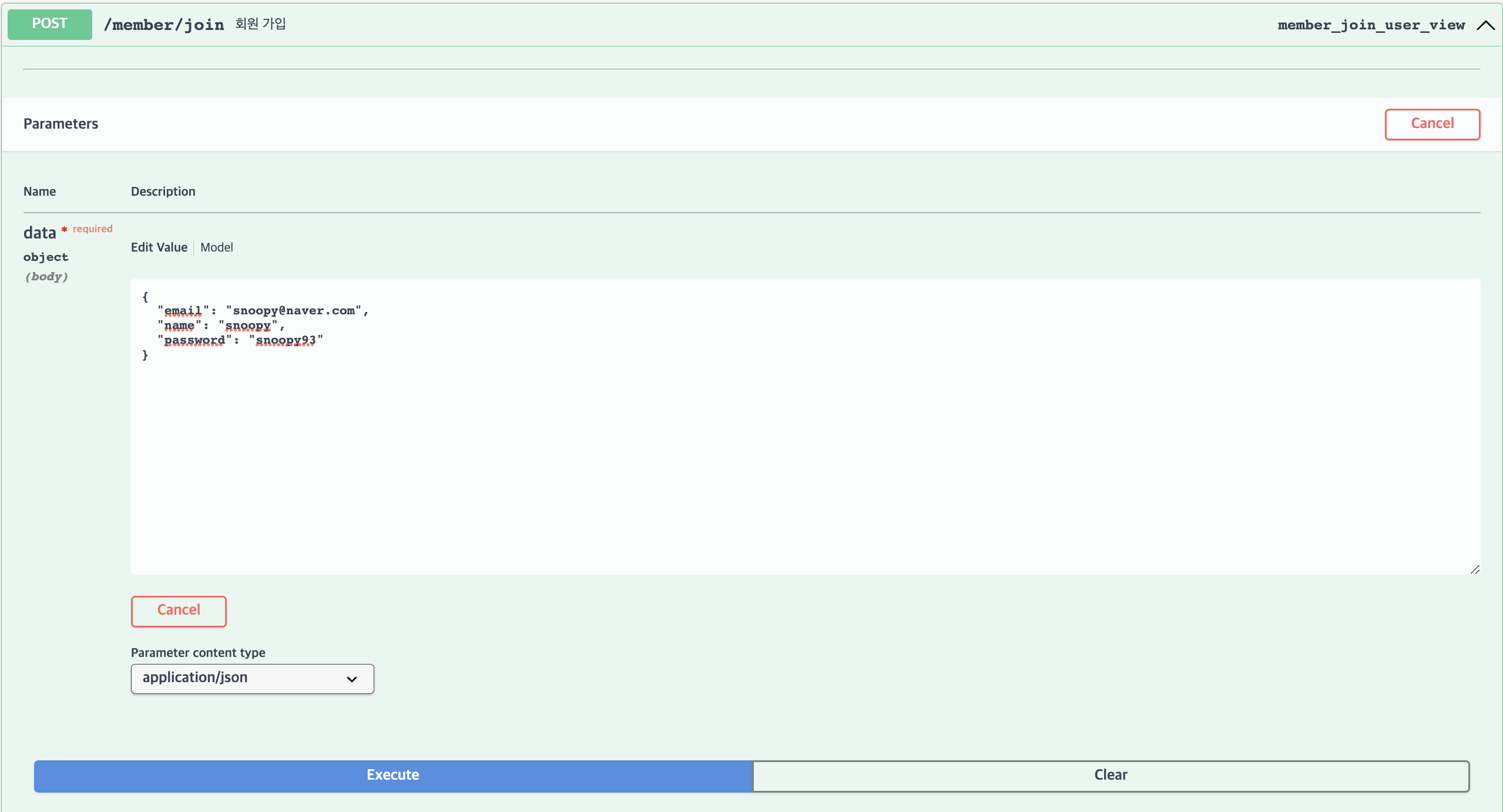The image size is (1503, 812).
Task: Run the request with the Execute button
Action: pyautogui.click(x=393, y=776)
